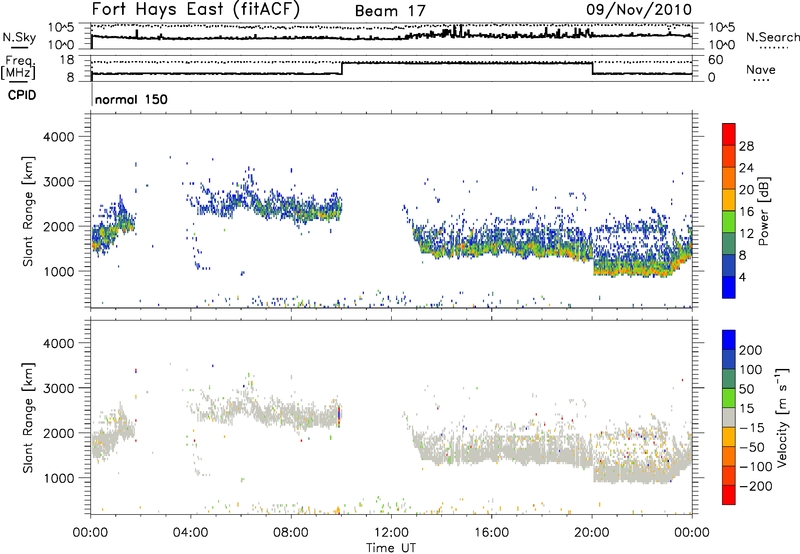Pick the blue segment above 200 m/s
800x554 pixels.
[x=729, y=340]
